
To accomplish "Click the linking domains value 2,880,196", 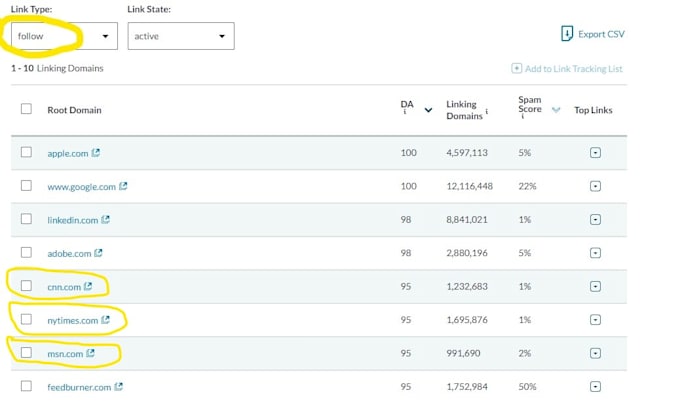I will tap(467, 253).
